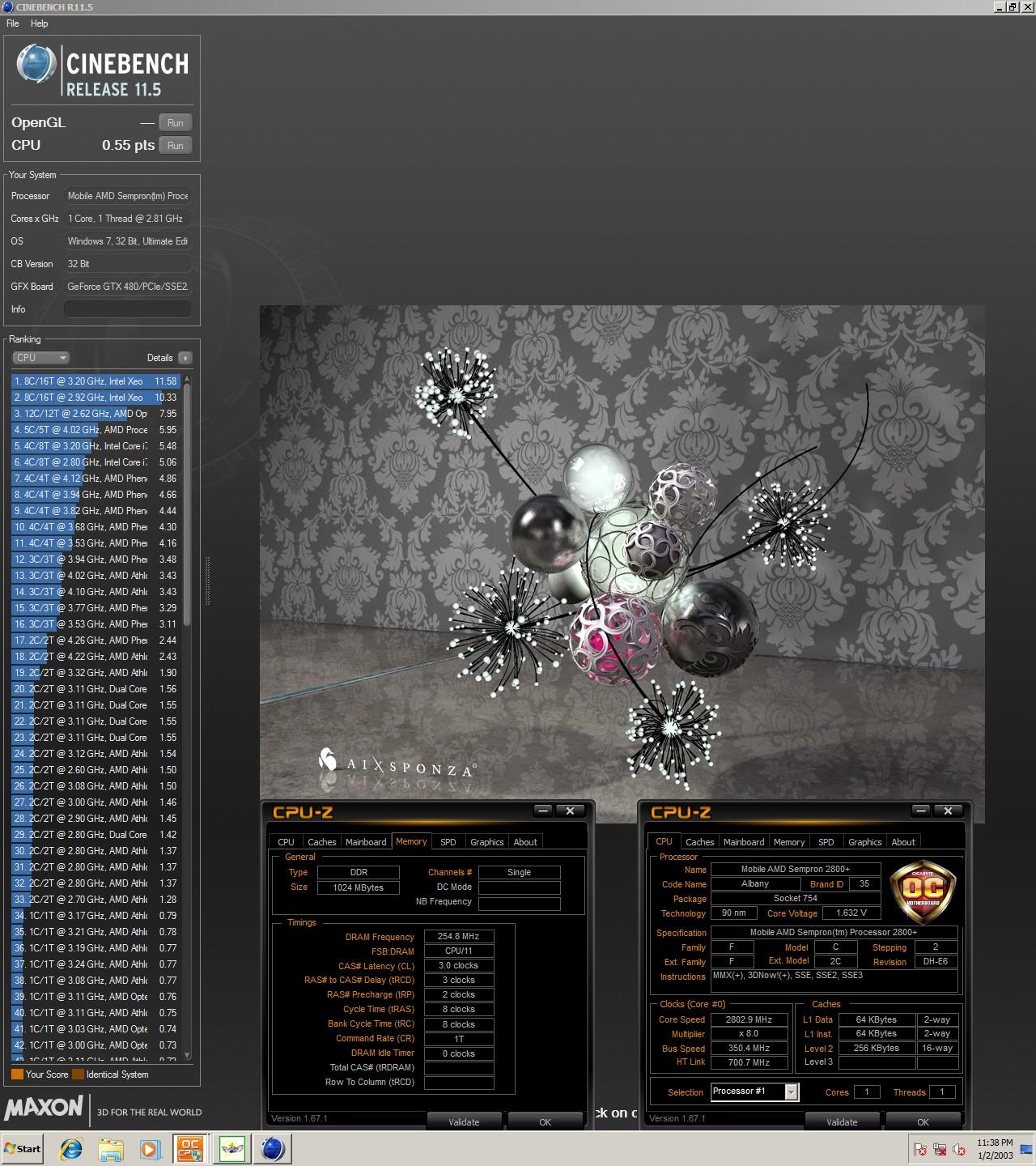1036x1166 pixels.
Task: Open About tab in left CPU-Z window
Action: click(x=525, y=842)
